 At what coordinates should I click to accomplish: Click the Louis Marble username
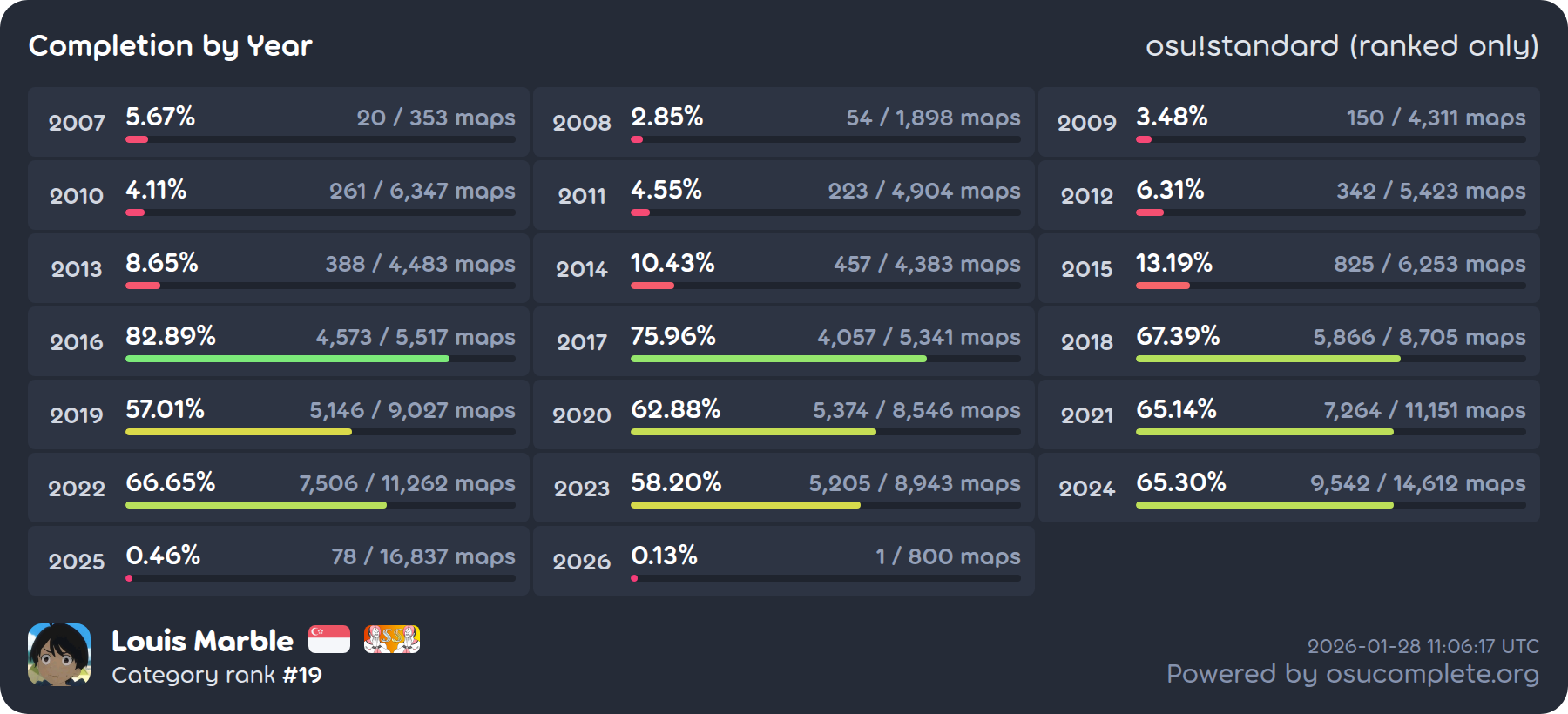point(202,641)
